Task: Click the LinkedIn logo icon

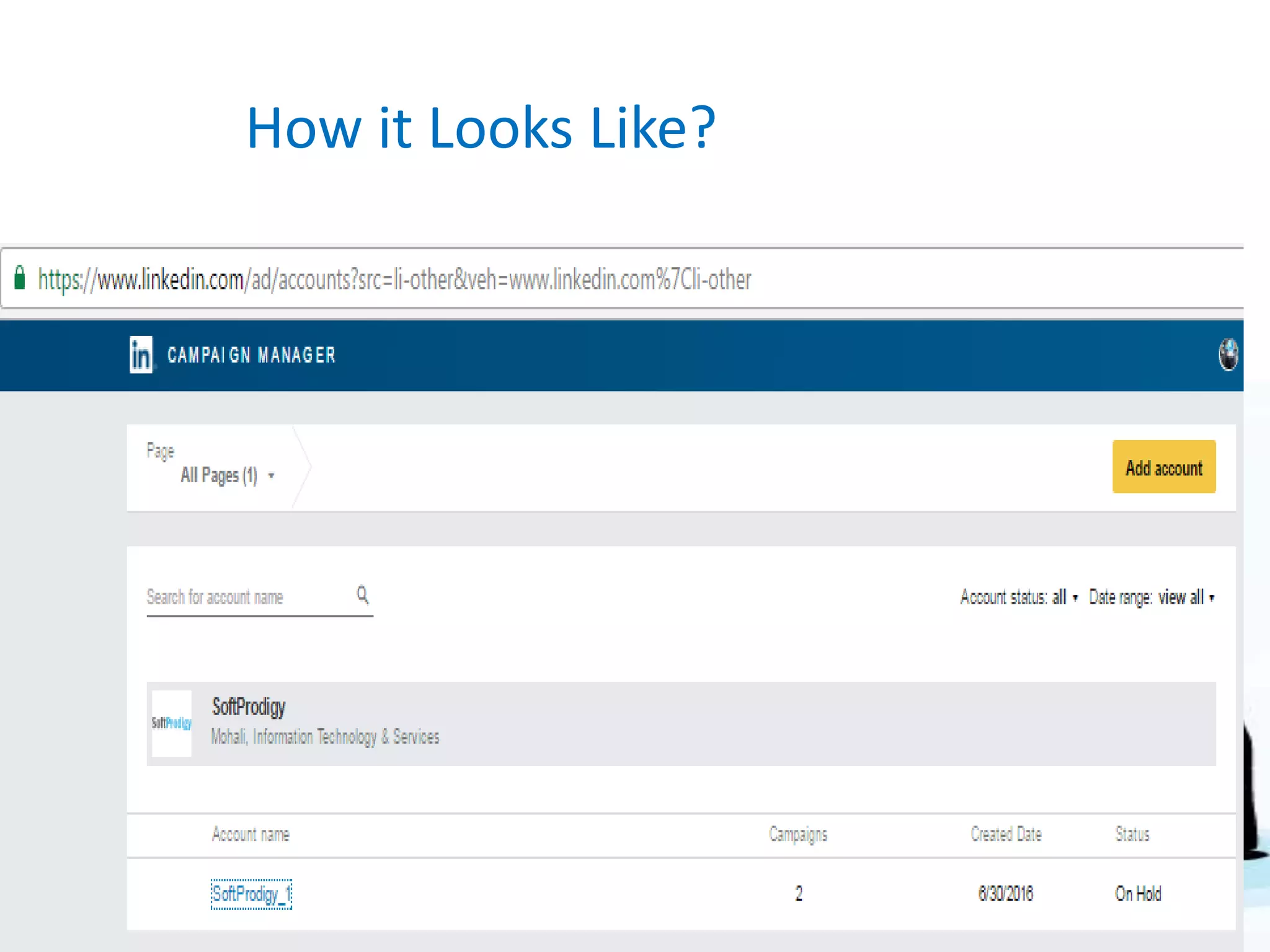Action: coord(141,355)
